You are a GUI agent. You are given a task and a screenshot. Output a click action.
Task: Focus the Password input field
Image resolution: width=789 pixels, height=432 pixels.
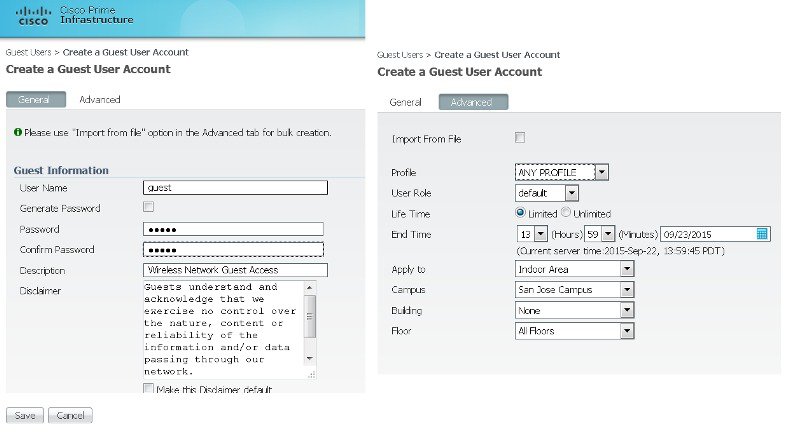pos(233,229)
